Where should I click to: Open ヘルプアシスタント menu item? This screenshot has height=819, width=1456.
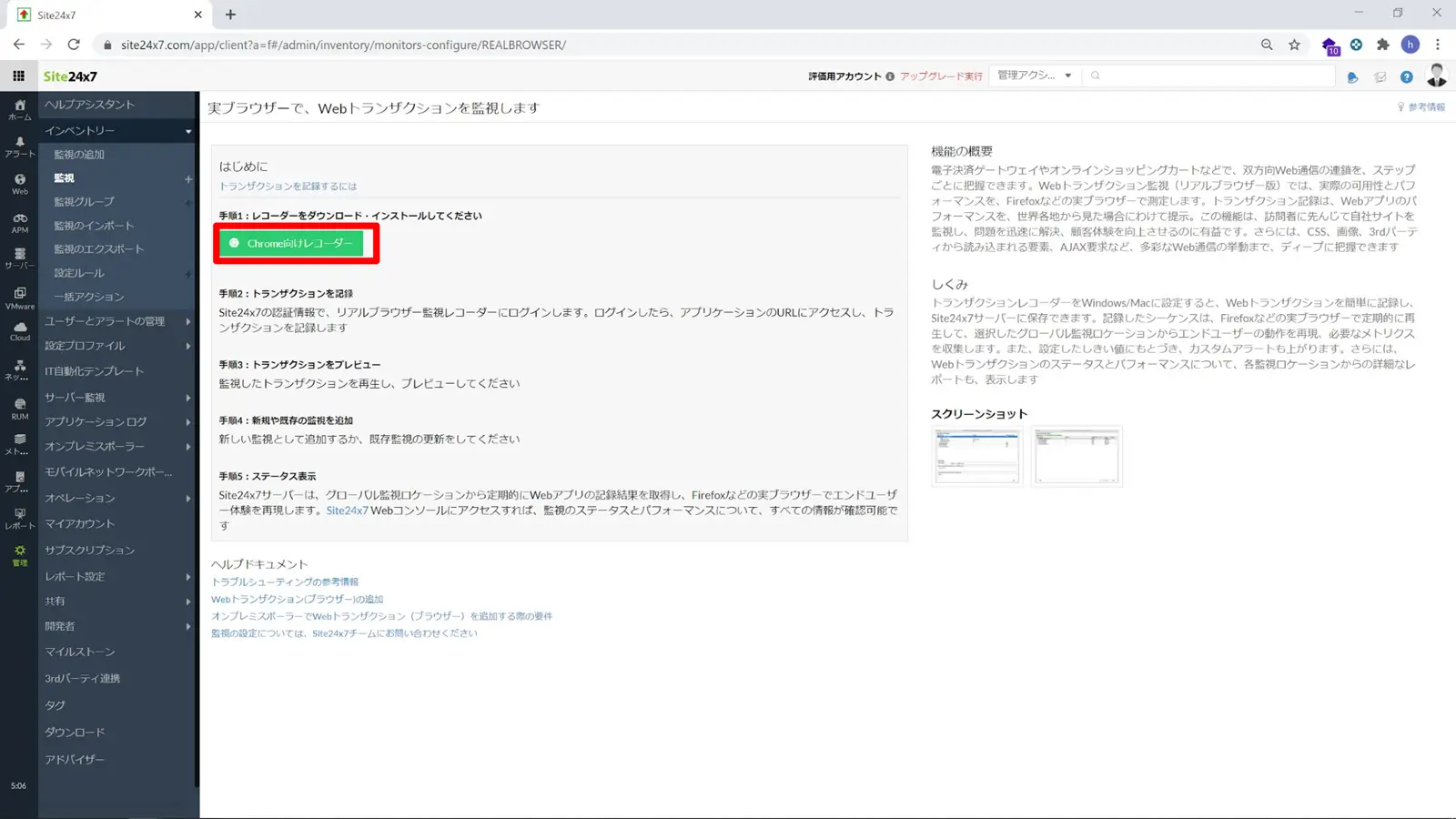(89, 105)
